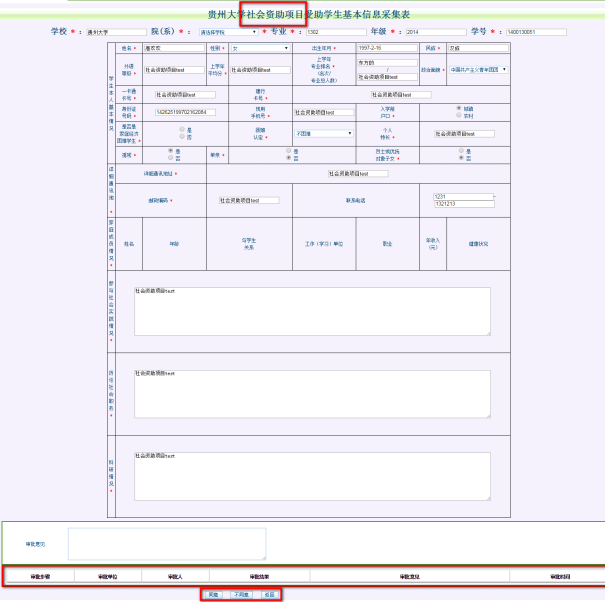Click the 审批单位 column header

[108, 577]
